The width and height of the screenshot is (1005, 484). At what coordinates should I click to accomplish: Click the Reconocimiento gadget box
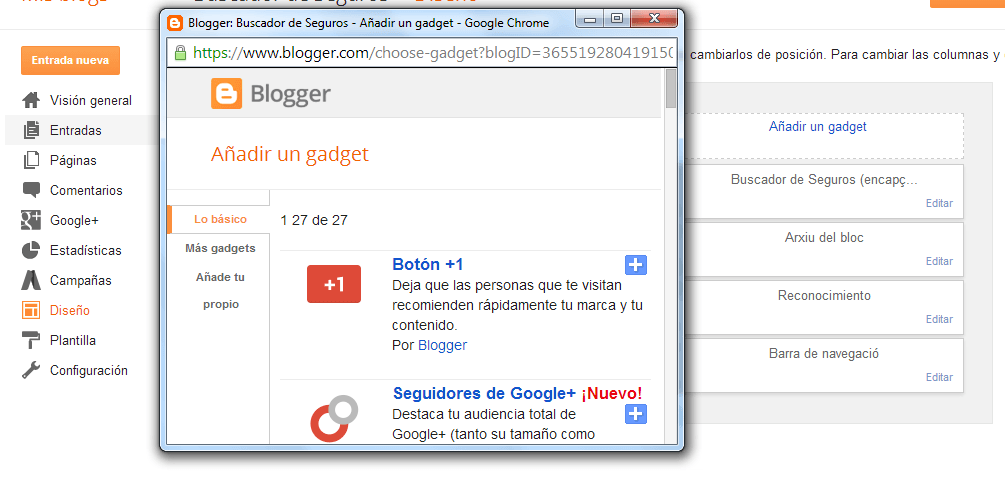tap(824, 306)
